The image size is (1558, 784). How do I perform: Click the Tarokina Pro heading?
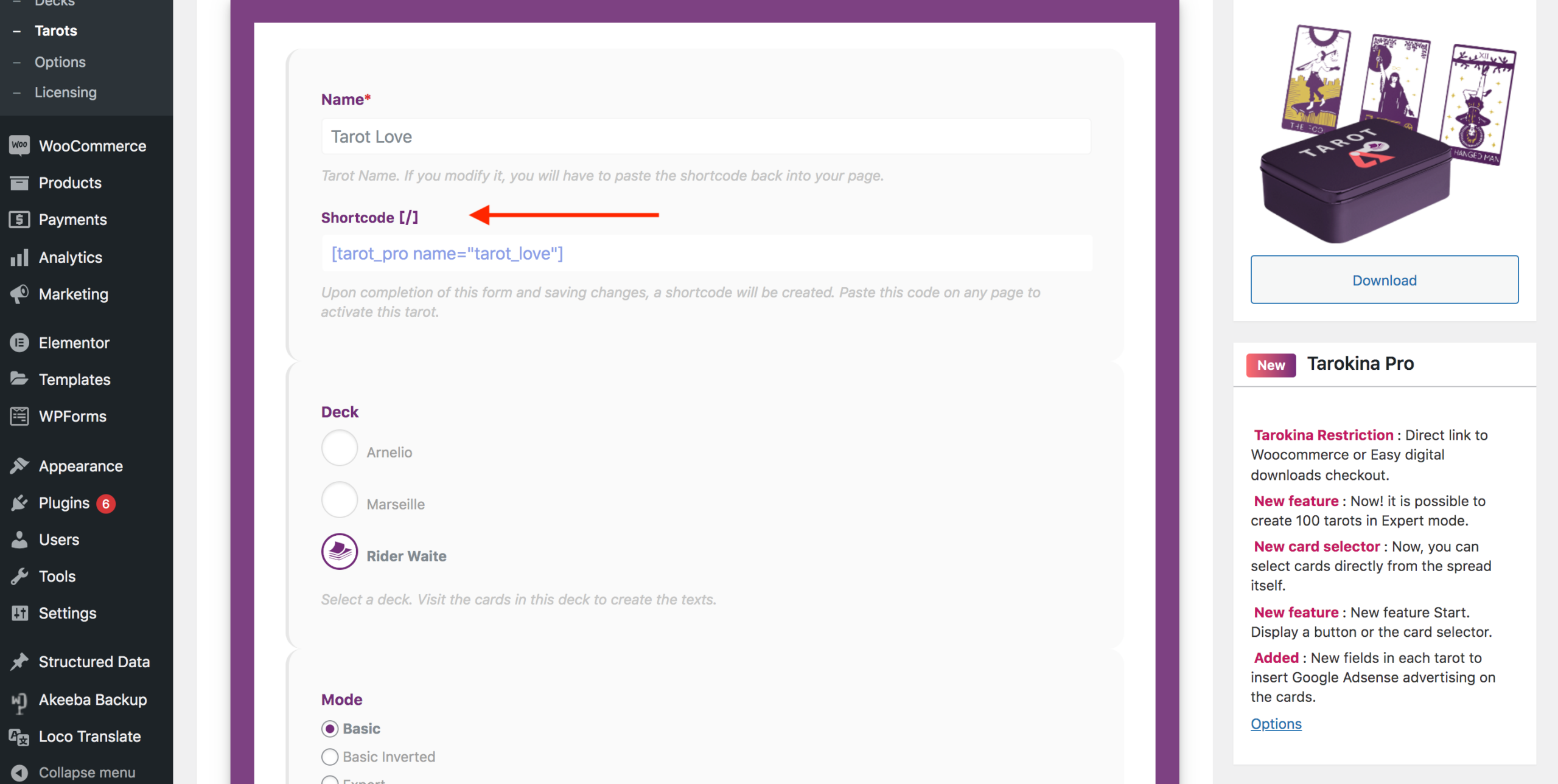(1360, 363)
